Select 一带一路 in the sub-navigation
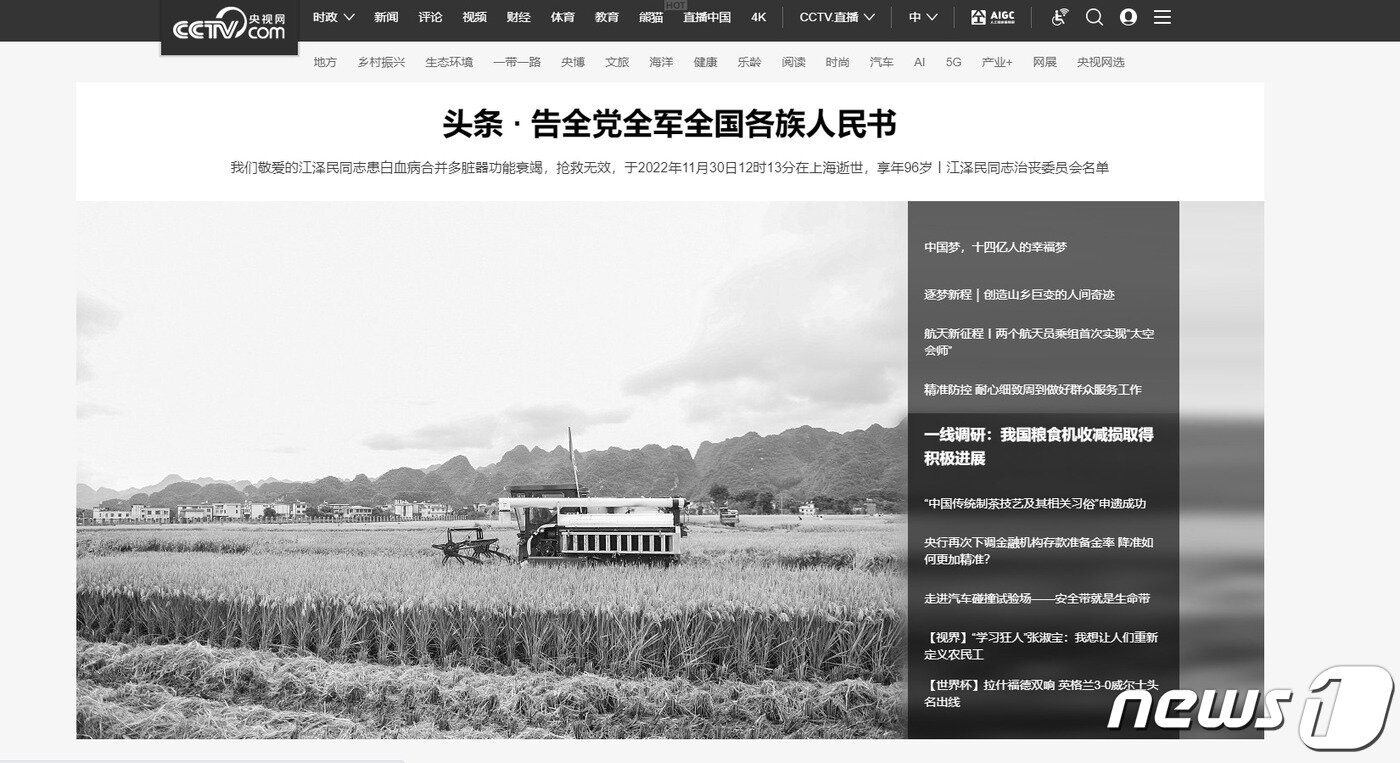Screen dimensions: 1400x763 point(517,62)
